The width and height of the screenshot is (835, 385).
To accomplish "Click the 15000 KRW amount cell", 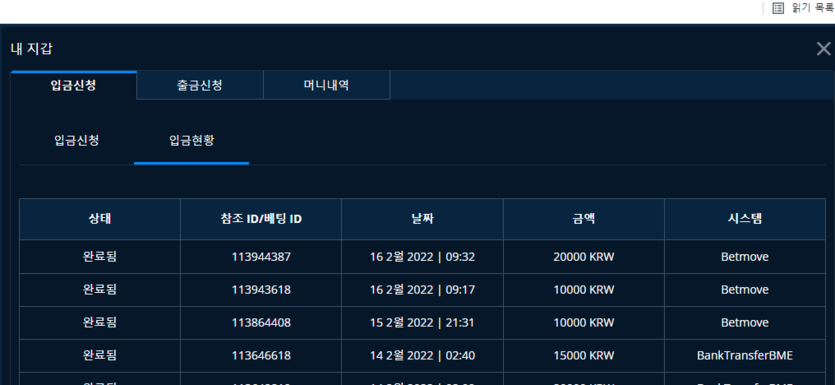I will pos(584,356).
